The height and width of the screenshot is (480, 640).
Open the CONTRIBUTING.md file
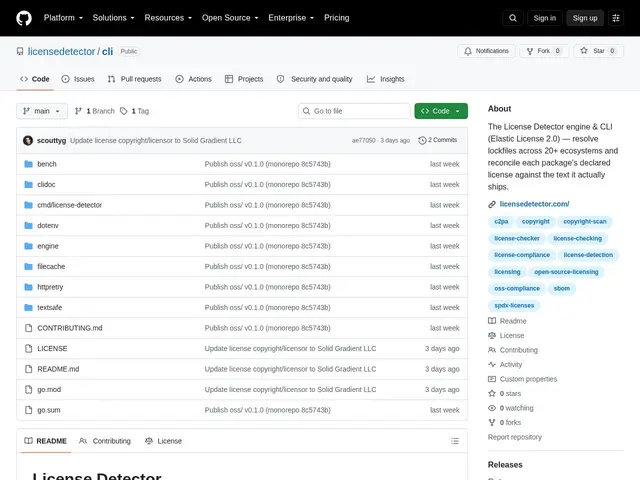click(x=70, y=328)
